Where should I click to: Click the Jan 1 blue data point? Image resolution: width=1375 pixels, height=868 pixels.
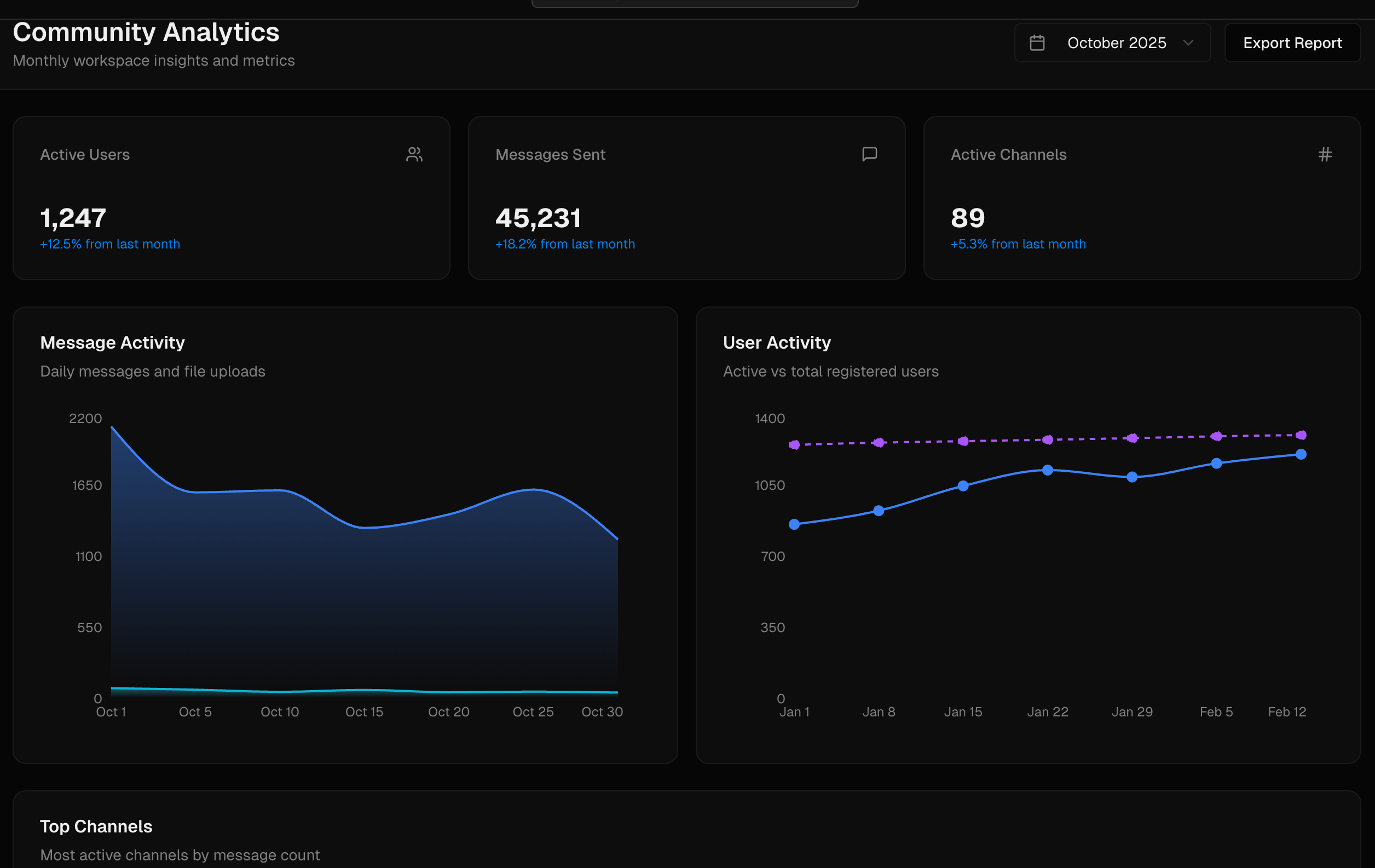tap(794, 524)
